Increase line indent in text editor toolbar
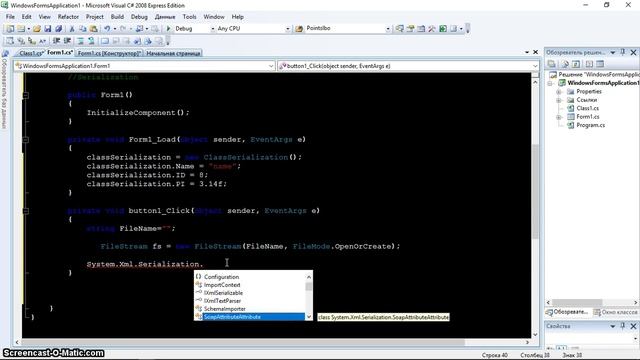640x360 pixels. point(67,41)
